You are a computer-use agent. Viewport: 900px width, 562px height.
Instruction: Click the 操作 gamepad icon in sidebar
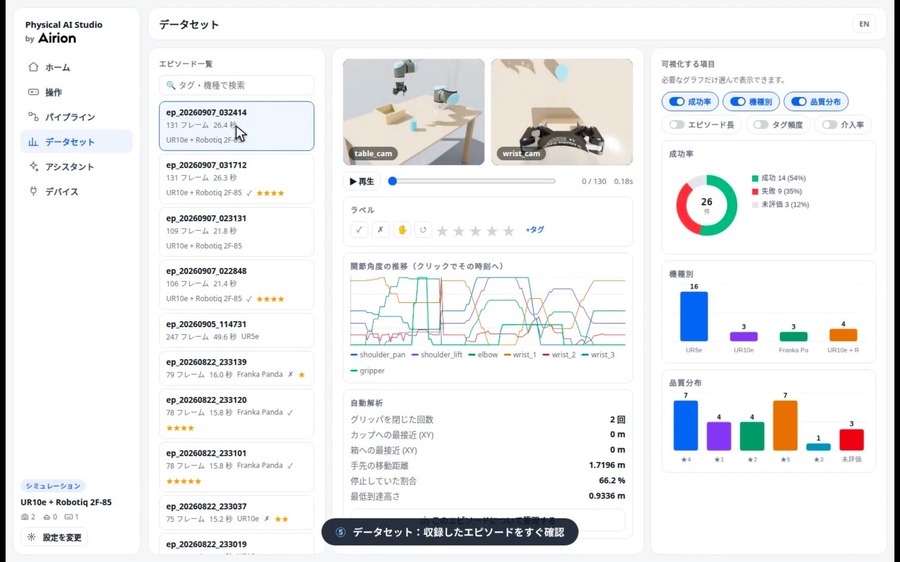(x=33, y=92)
